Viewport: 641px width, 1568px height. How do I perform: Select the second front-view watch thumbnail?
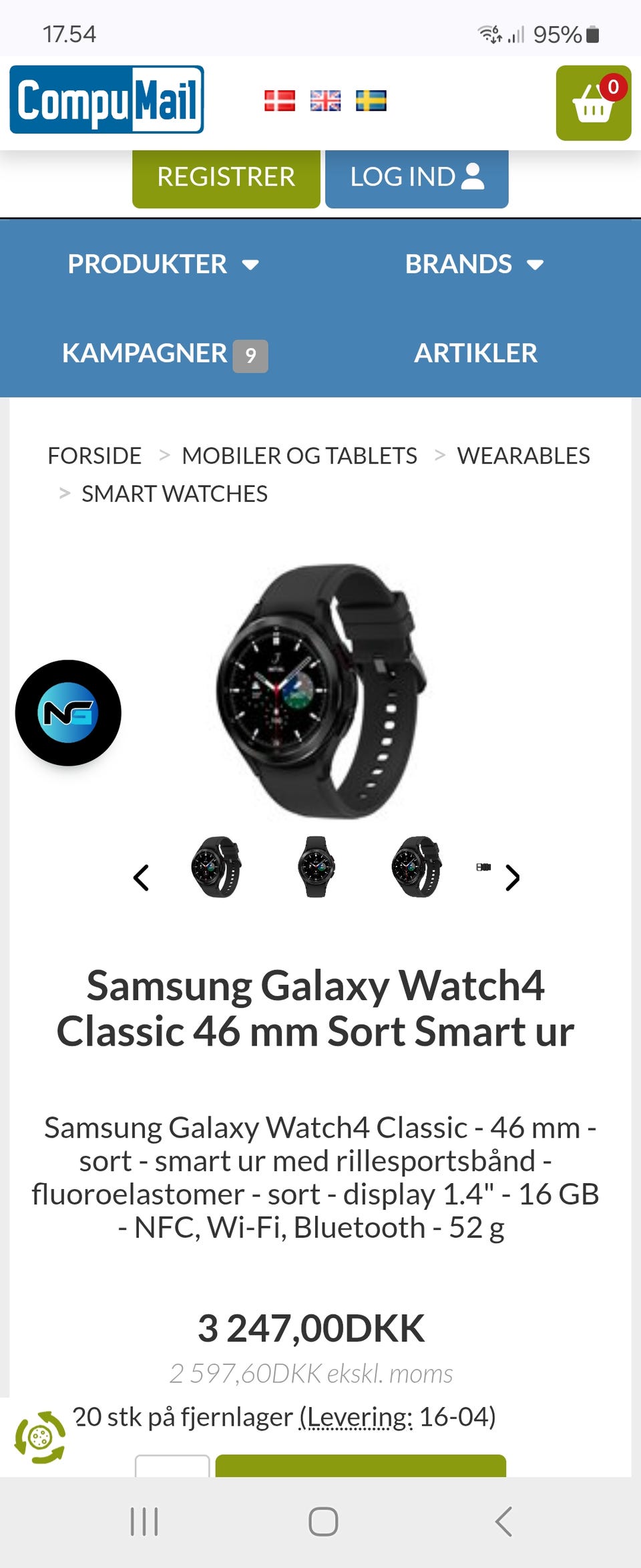316,867
